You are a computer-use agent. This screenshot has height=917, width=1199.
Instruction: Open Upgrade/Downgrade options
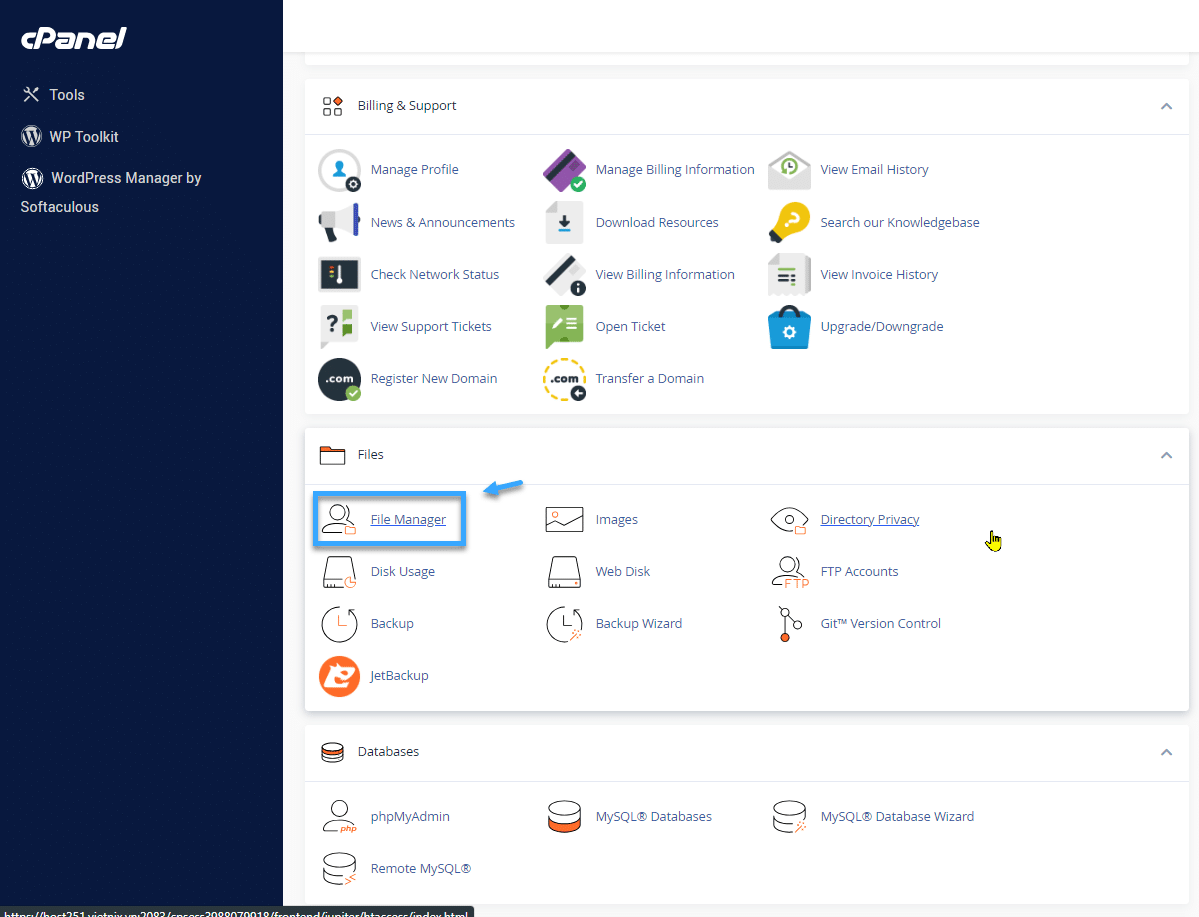882,326
